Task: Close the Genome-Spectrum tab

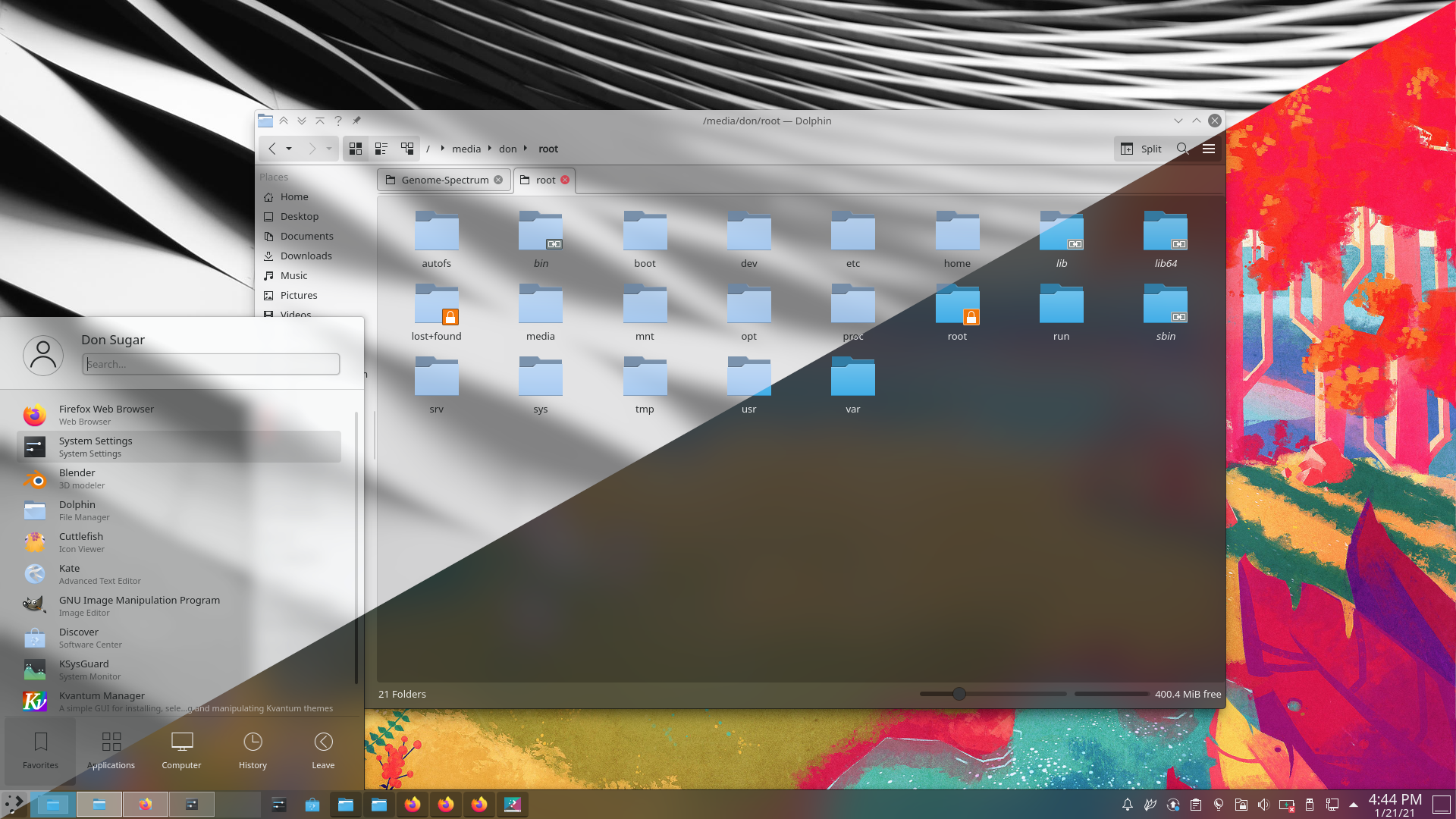Action: click(x=498, y=180)
